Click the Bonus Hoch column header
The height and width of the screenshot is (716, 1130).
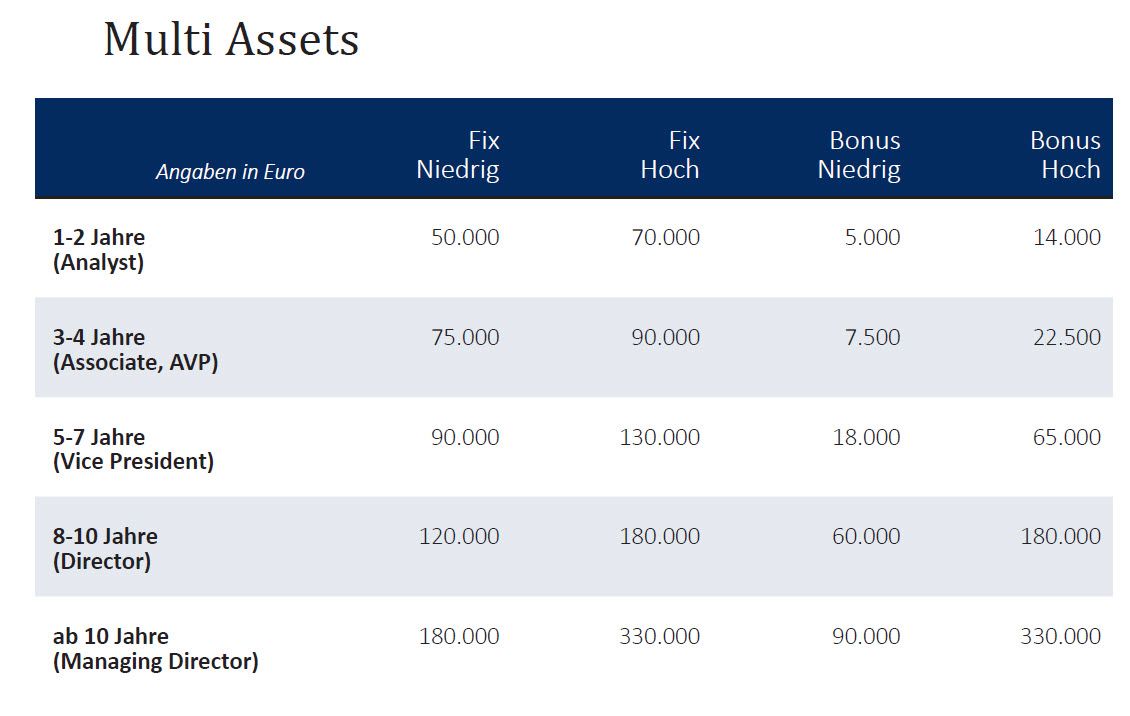coord(1065,155)
